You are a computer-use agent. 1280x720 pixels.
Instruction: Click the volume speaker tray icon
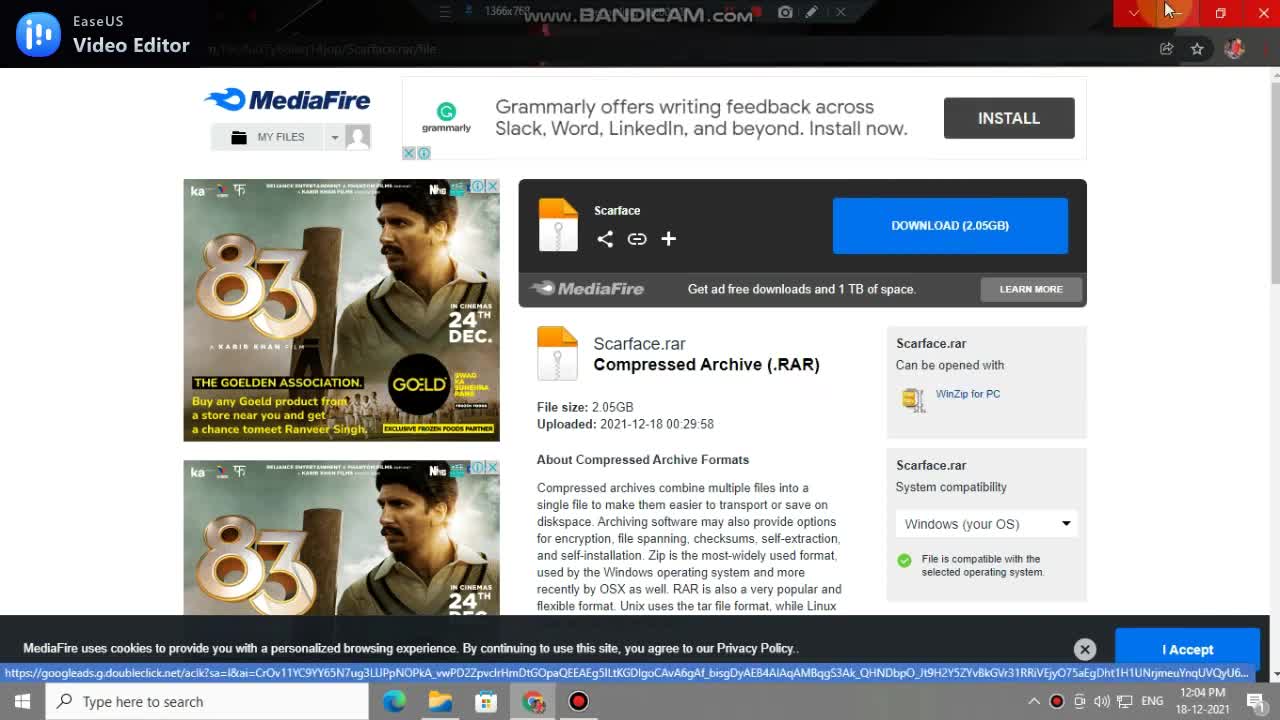click(1102, 701)
